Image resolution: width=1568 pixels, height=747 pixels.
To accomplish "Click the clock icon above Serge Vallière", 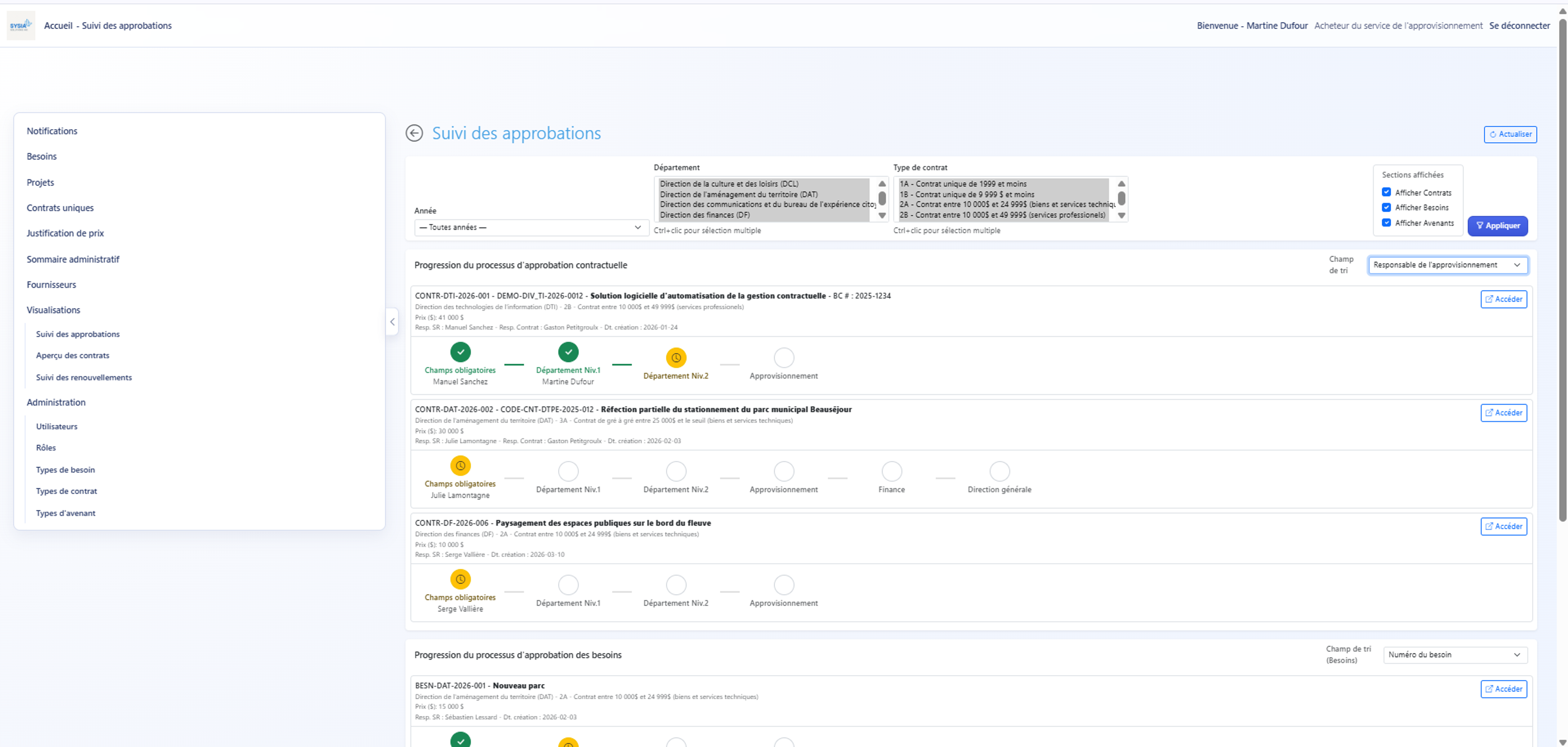I will 460,579.
